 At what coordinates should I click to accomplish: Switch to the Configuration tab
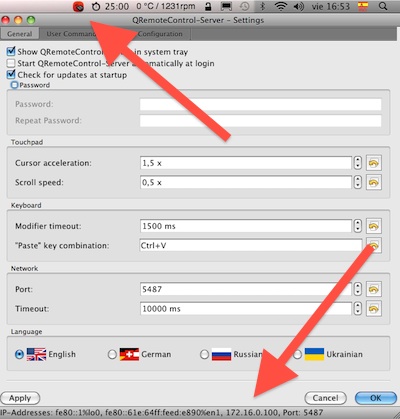pyautogui.click(x=160, y=34)
